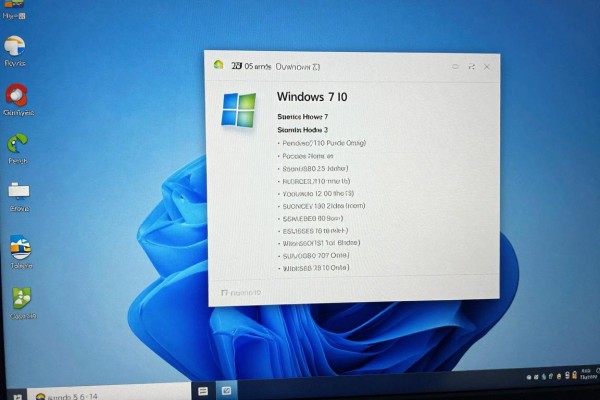Screen dimensions: 600x400
Task: Click the "Windows 7 10" heading
Action: click(x=312, y=97)
